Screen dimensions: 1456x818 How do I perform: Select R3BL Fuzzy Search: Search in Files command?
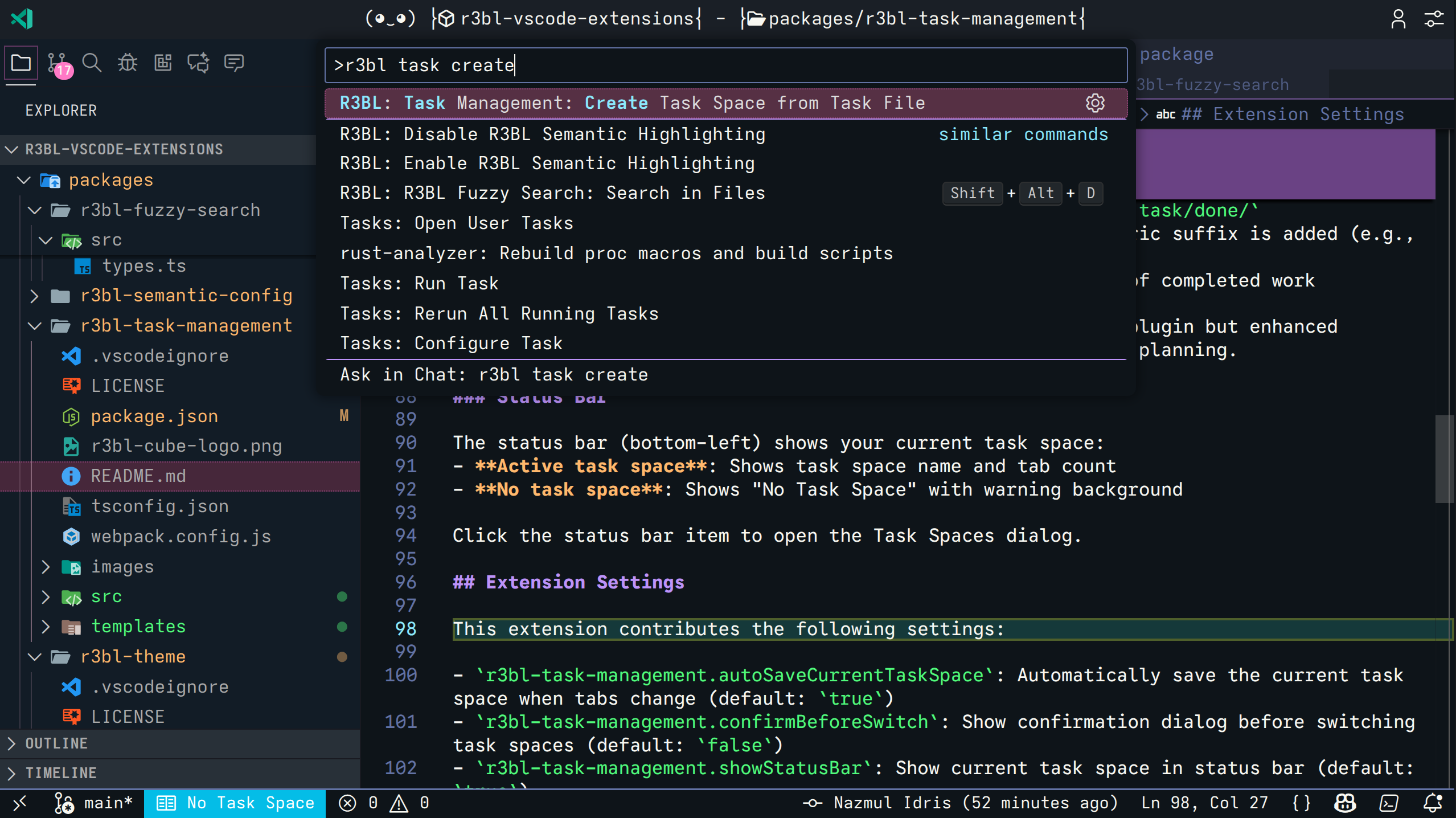552,192
